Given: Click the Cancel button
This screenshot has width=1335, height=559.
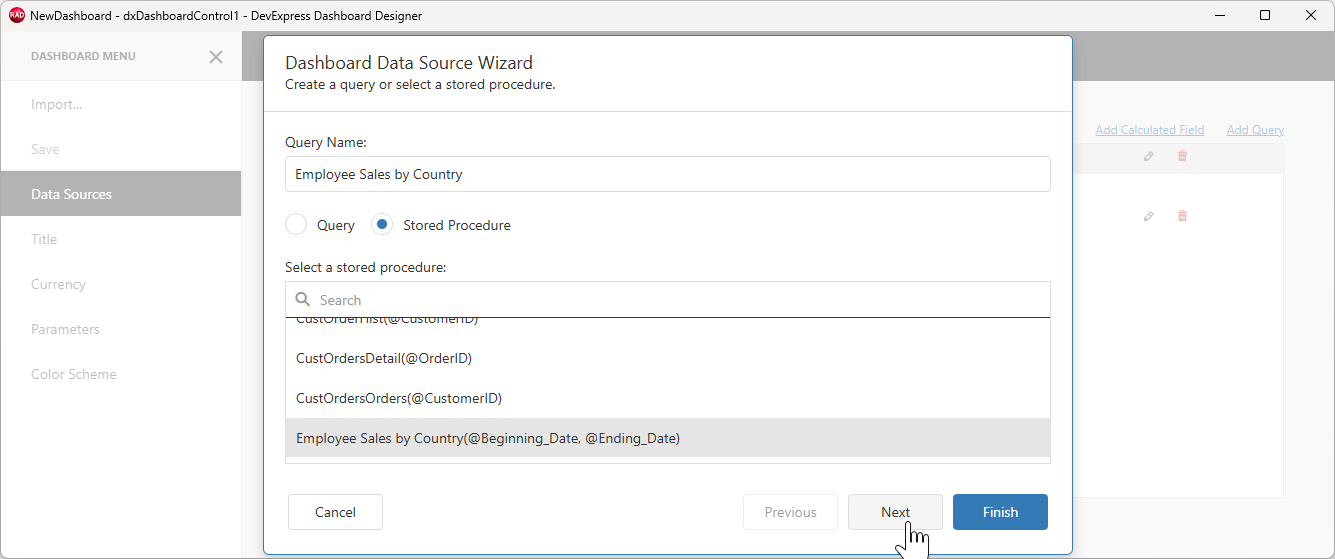Looking at the screenshot, I should click(x=335, y=512).
